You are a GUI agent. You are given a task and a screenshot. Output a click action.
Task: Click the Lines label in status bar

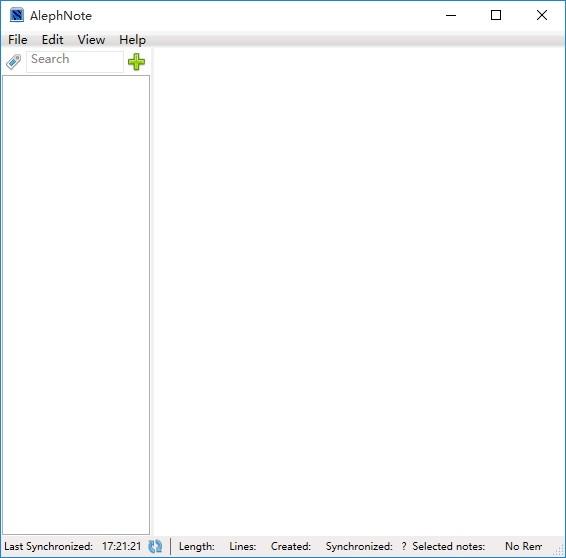(243, 546)
